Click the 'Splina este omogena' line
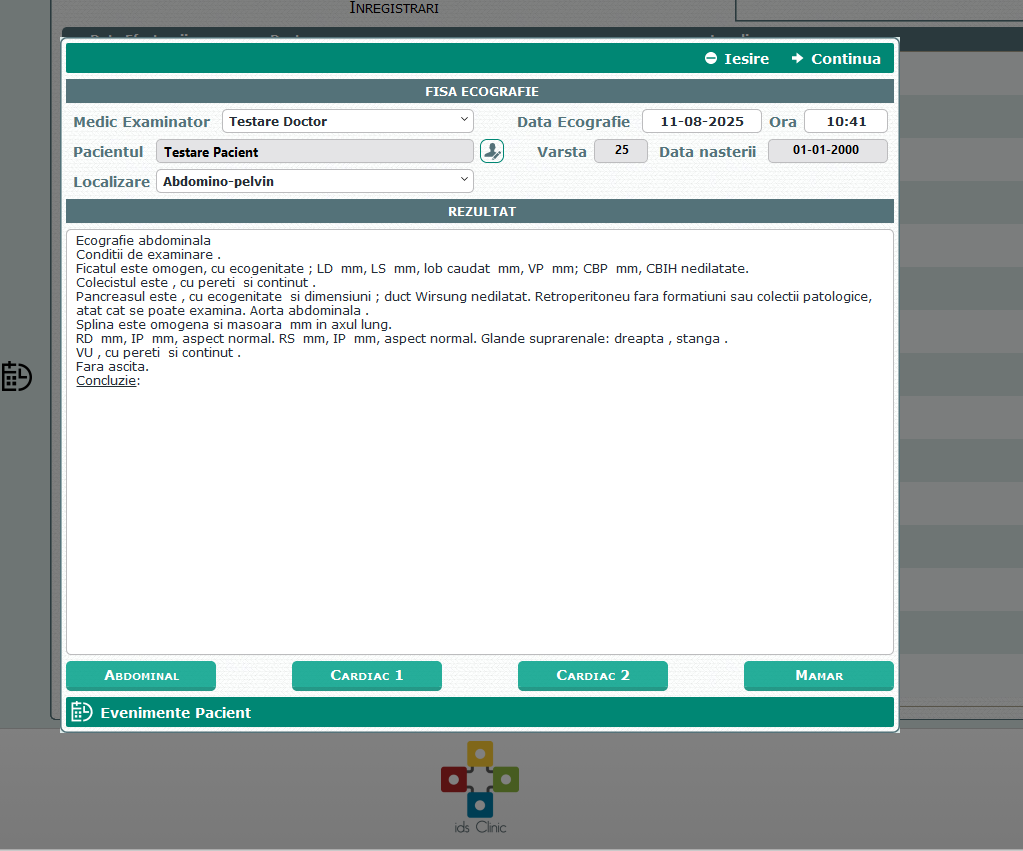 (234, 324)
